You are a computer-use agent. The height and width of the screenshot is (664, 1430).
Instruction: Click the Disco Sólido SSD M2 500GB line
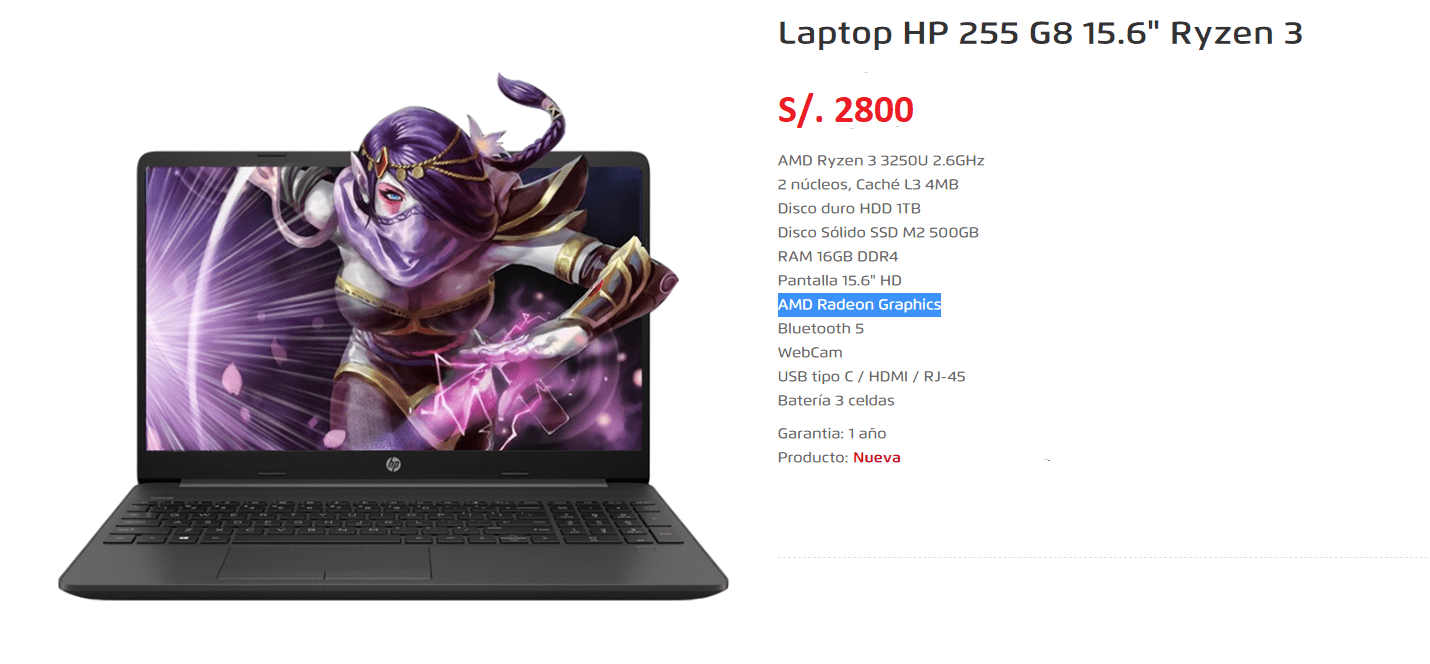(878, 232)
